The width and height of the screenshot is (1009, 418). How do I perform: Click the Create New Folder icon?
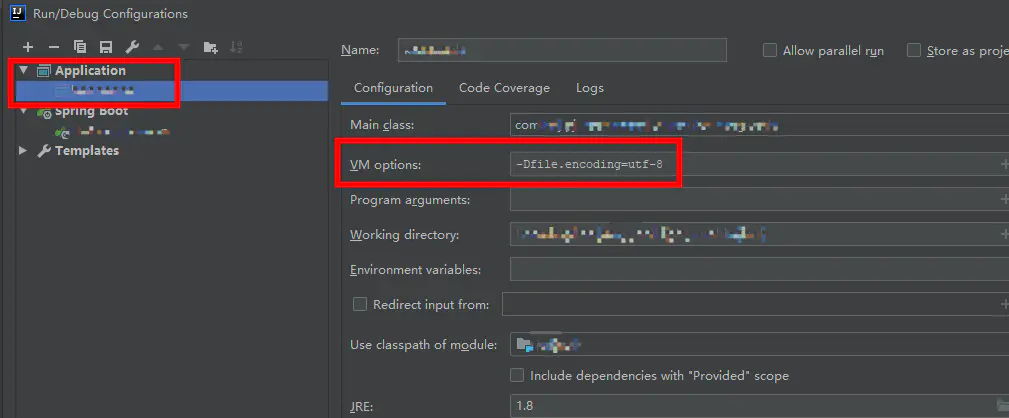point(210,47)
